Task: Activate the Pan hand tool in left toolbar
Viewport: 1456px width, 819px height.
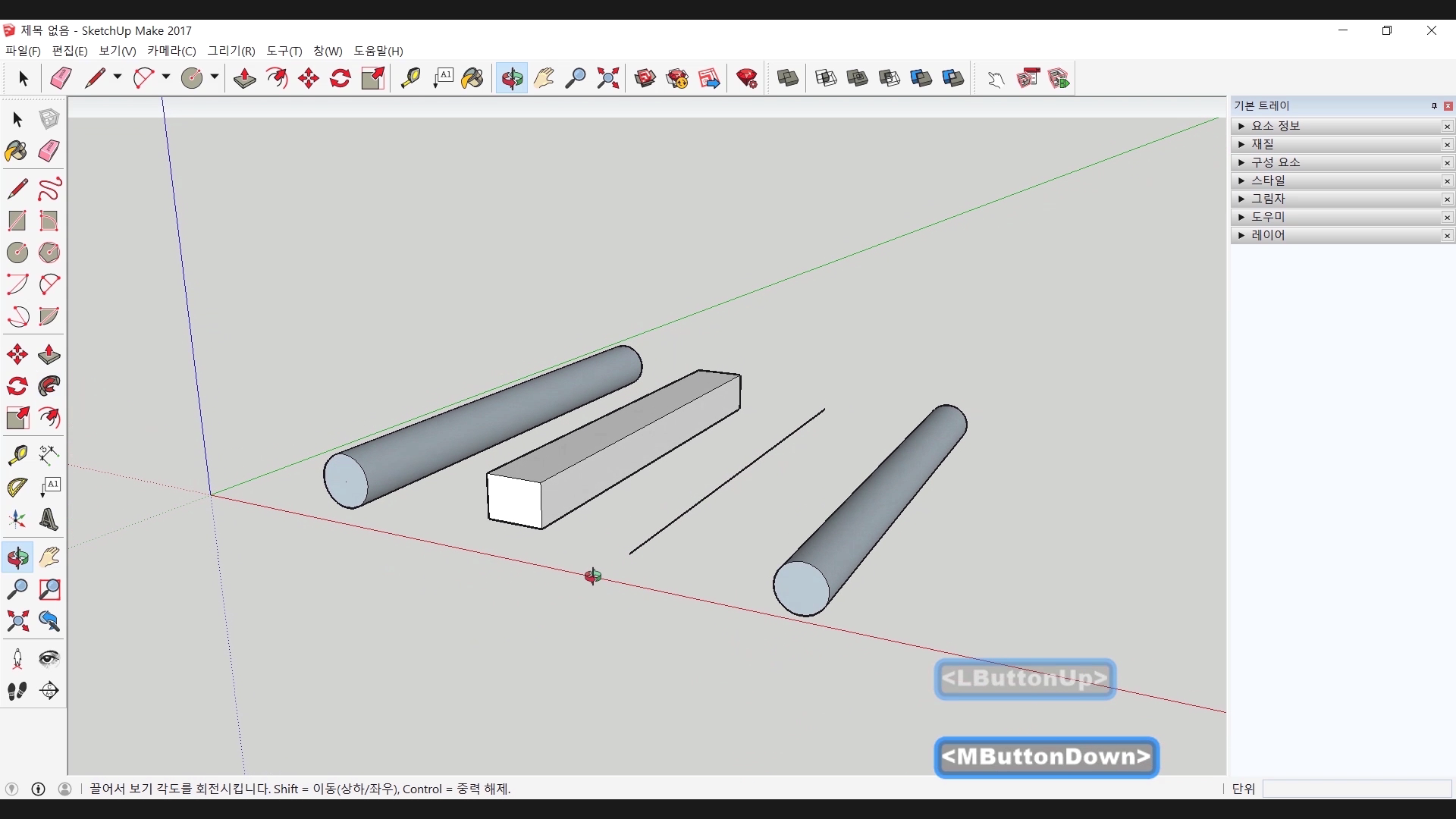Action: [49, 557]
